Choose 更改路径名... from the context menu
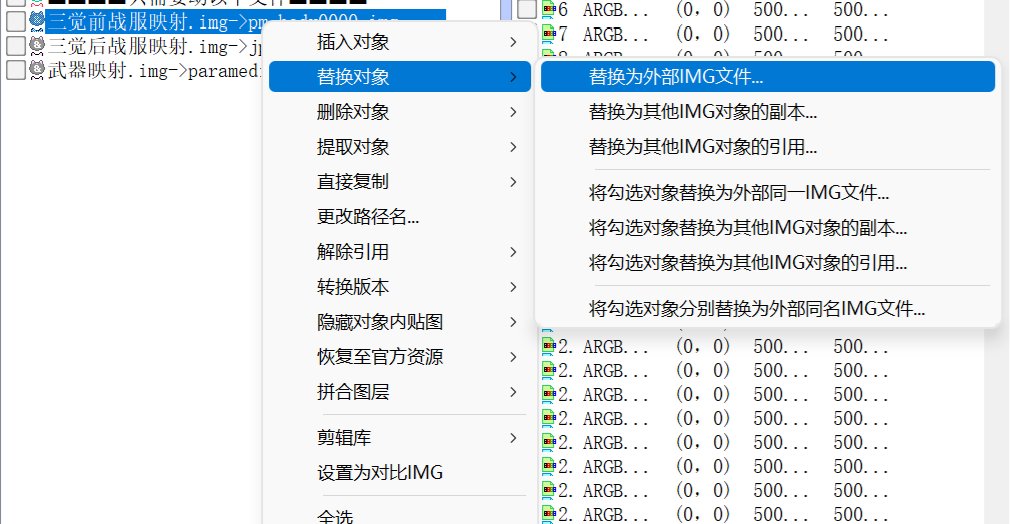1010x524 pixels. 368,217
